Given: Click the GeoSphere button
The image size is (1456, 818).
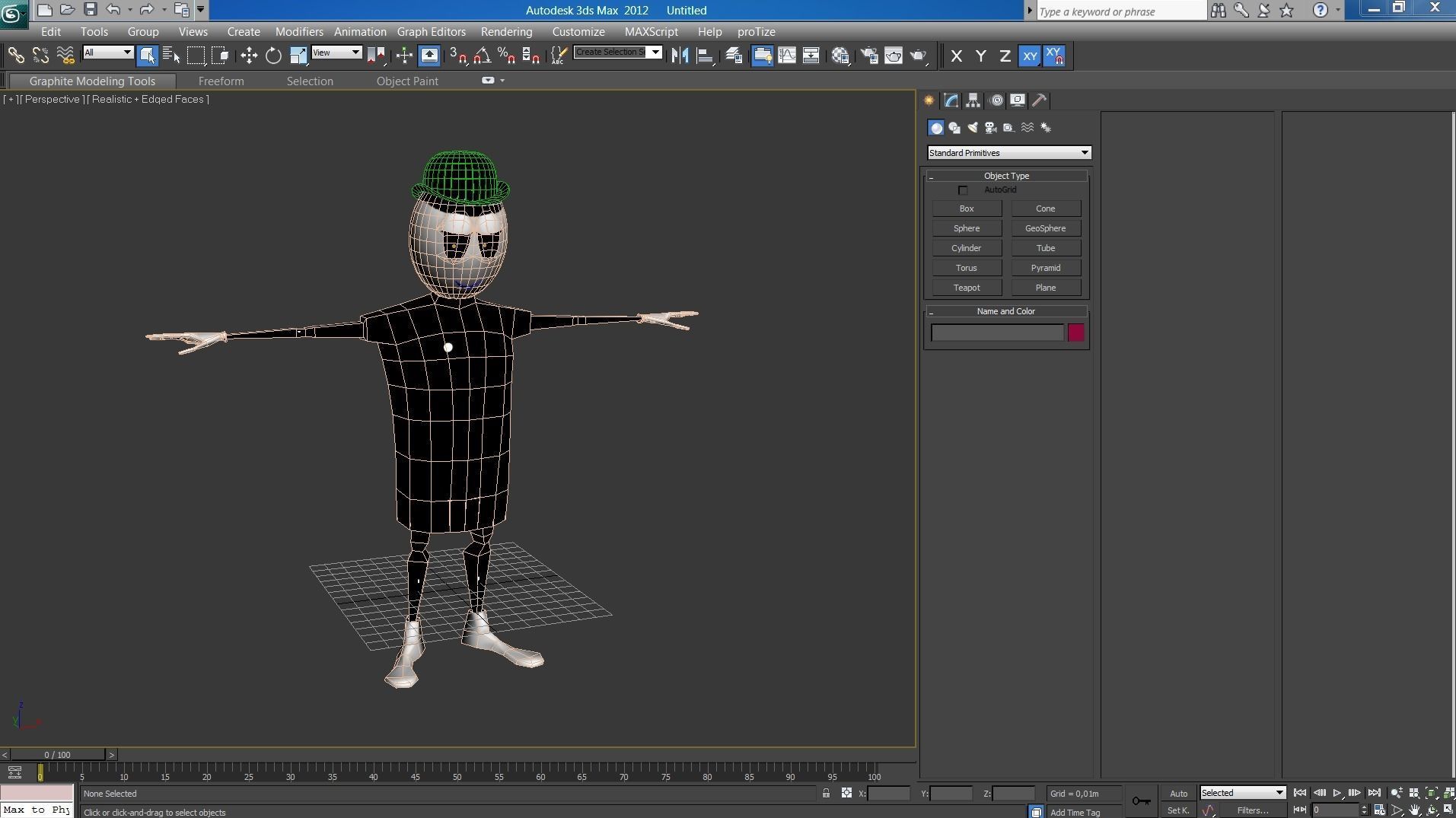Looking at the screenshot, I should 1046,228.
